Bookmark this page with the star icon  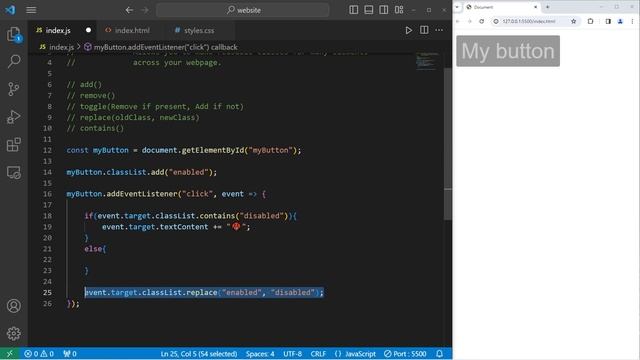coord(573,21)
